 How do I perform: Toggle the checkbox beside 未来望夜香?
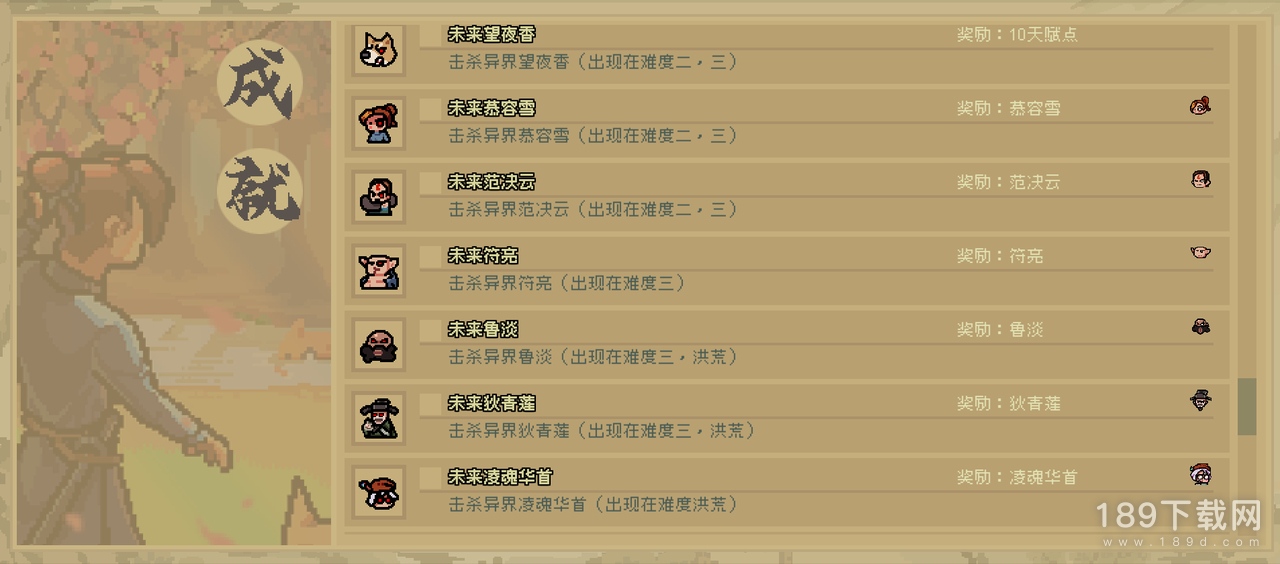pyautogui.click(x=430, y=35)
